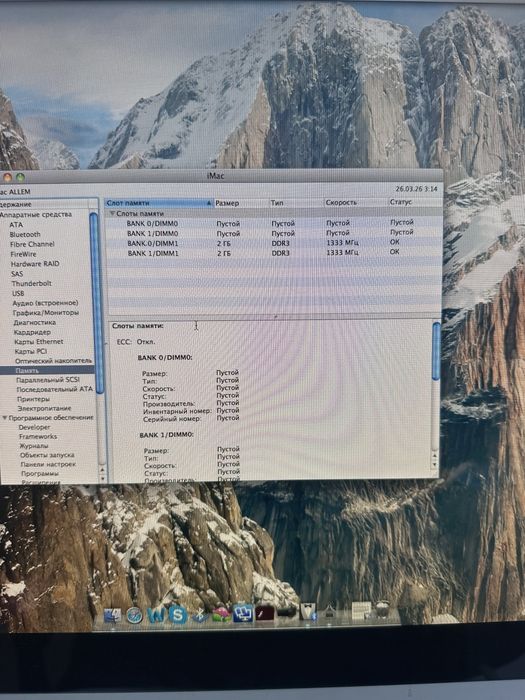The width and height of the screenshot is (525, 700).
Task: Select Панели настроек in sidebar
Action: coord(48,464)
